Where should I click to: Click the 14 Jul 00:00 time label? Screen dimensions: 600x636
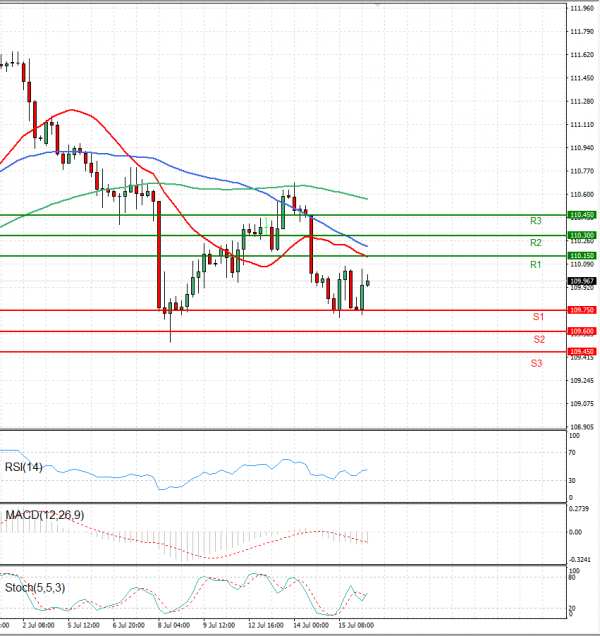tap(311, 625)
